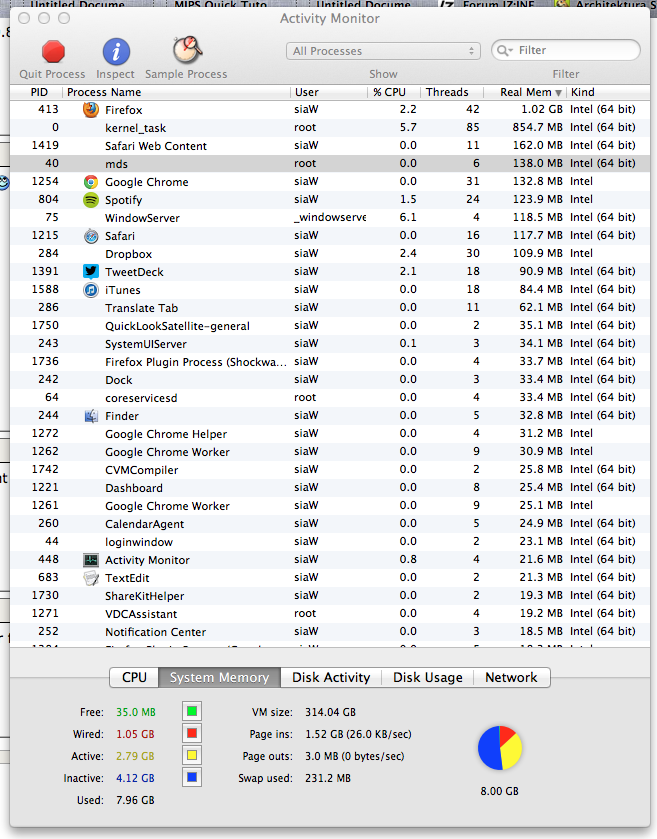Click the red Wired memory color swatch
The width and height of the screenshot is (657, 839).
pyautogui.click(x=192, y=734)
